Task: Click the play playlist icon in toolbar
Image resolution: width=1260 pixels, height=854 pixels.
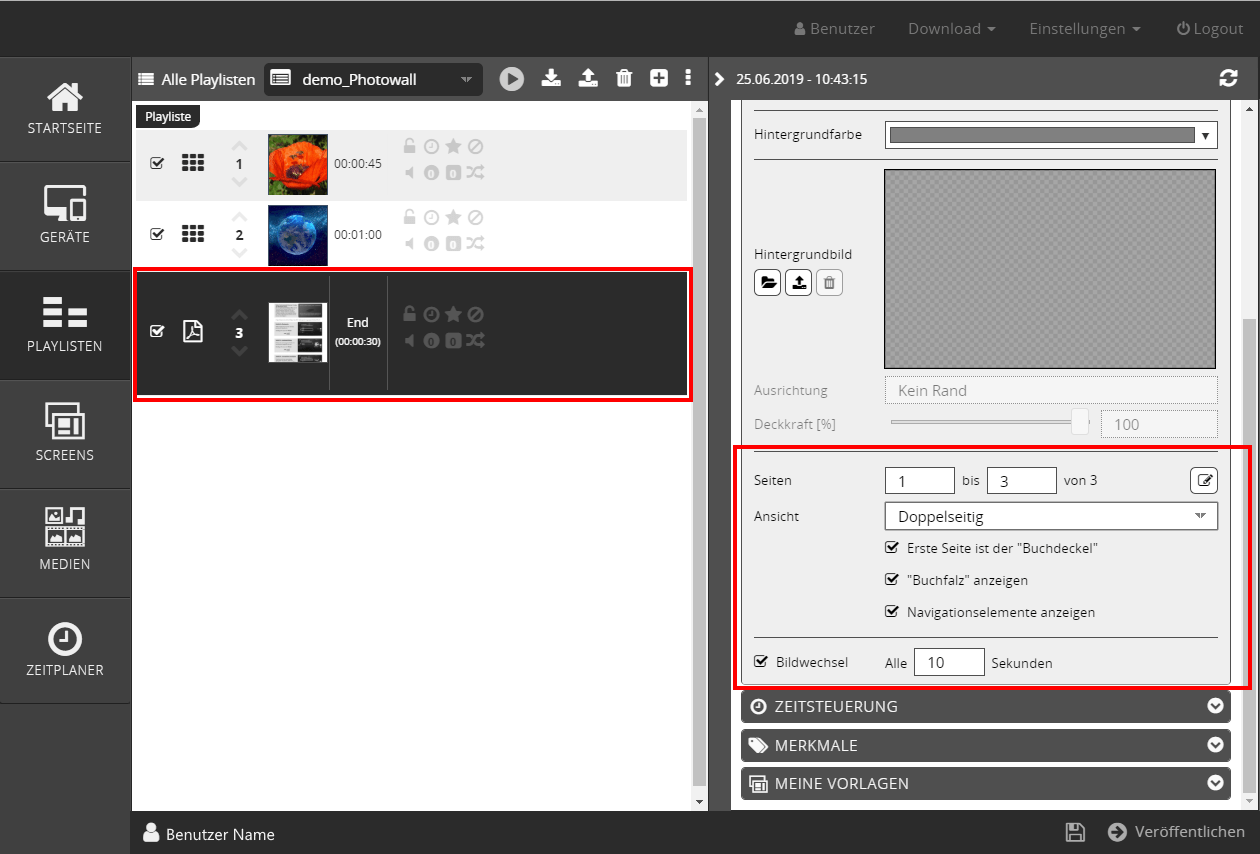Action: pyautogui.click(x=512, y=79)
